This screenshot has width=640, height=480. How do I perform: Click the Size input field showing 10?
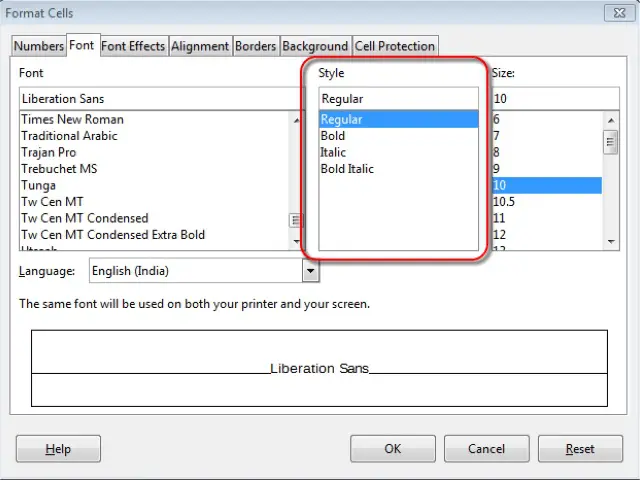coord(556,98)
